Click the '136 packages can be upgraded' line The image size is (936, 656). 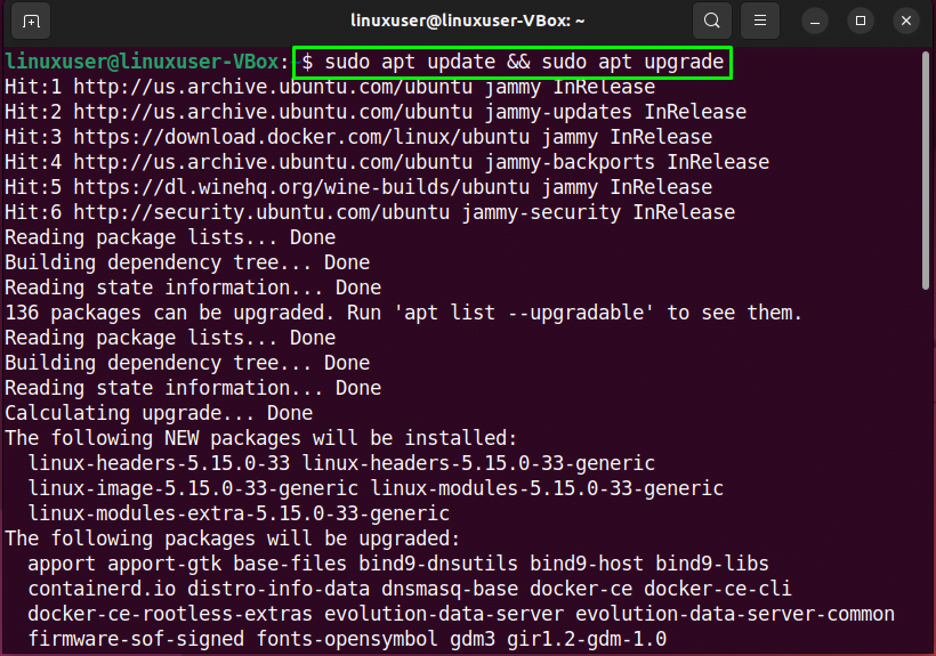(403, 313)
